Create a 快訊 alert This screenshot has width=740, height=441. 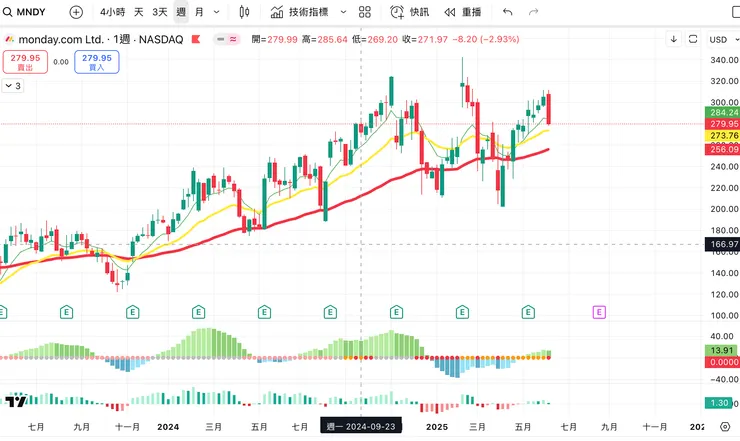(409, 12)
